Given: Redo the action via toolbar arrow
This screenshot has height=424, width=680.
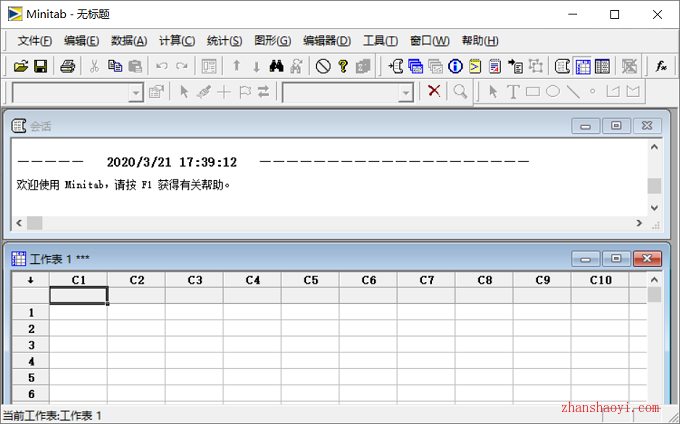Looking at the screenshot, I should (x=182, y=66).
